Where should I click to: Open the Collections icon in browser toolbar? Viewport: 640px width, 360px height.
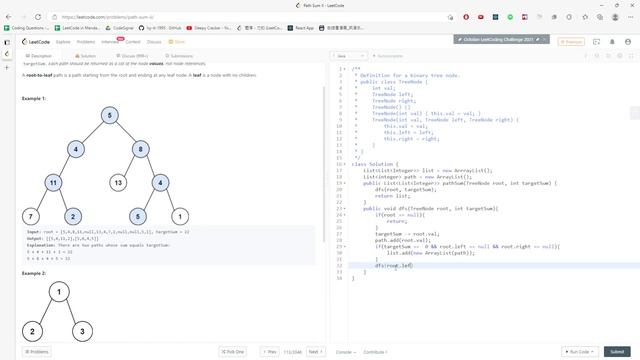coord(600,17)
